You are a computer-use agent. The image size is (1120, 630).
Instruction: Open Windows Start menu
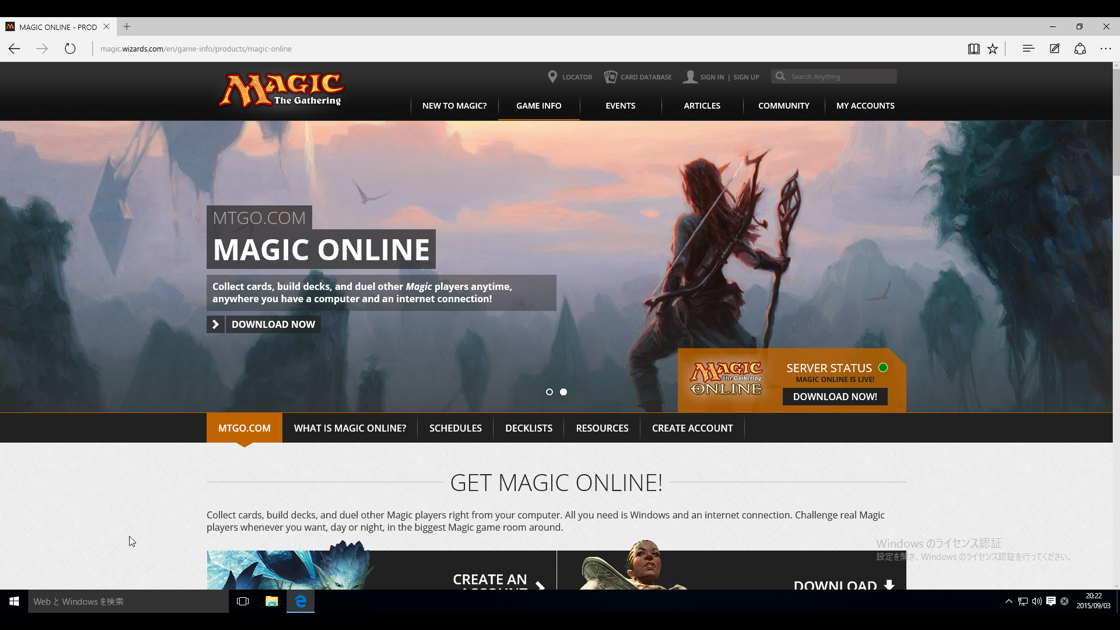click(x=14, y=601)
